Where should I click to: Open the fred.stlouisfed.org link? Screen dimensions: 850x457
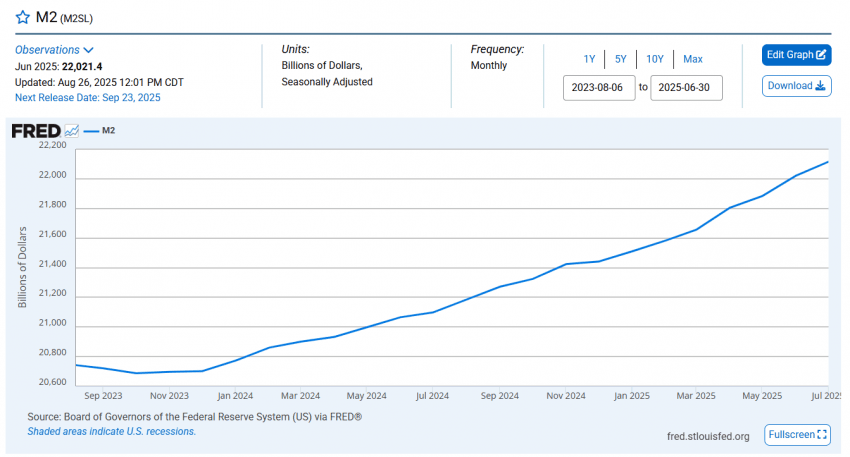[708, 436]
